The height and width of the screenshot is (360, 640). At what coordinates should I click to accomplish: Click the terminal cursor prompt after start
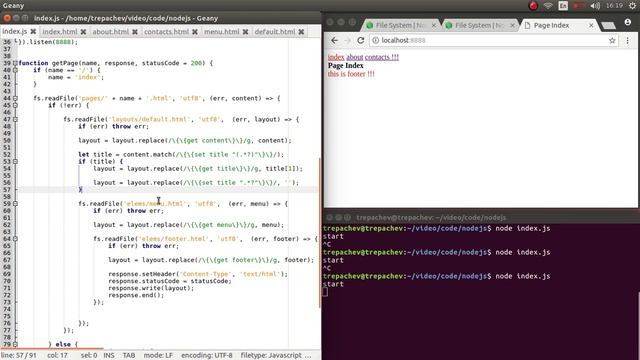325,292
